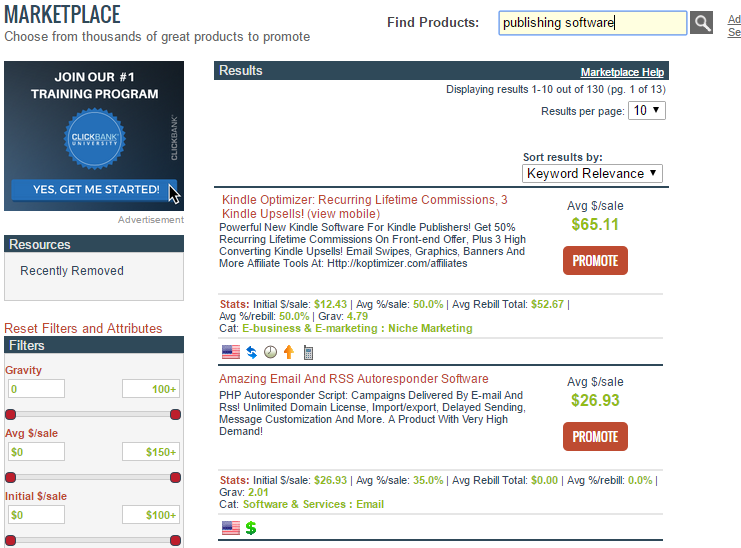Click the clock icon under Kindle Optimizer

(270, 352)
